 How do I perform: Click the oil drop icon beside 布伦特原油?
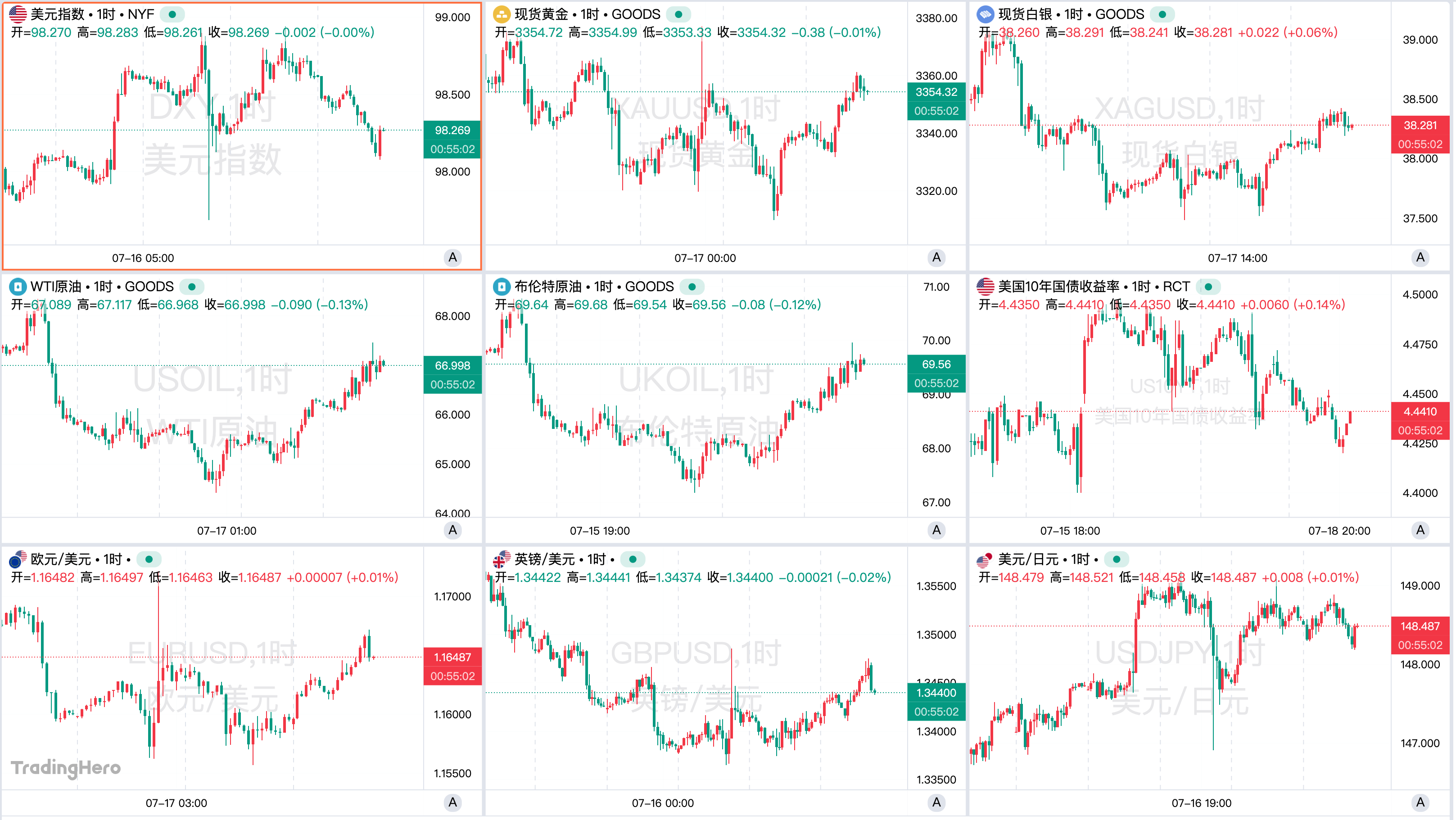pos(502,287)
